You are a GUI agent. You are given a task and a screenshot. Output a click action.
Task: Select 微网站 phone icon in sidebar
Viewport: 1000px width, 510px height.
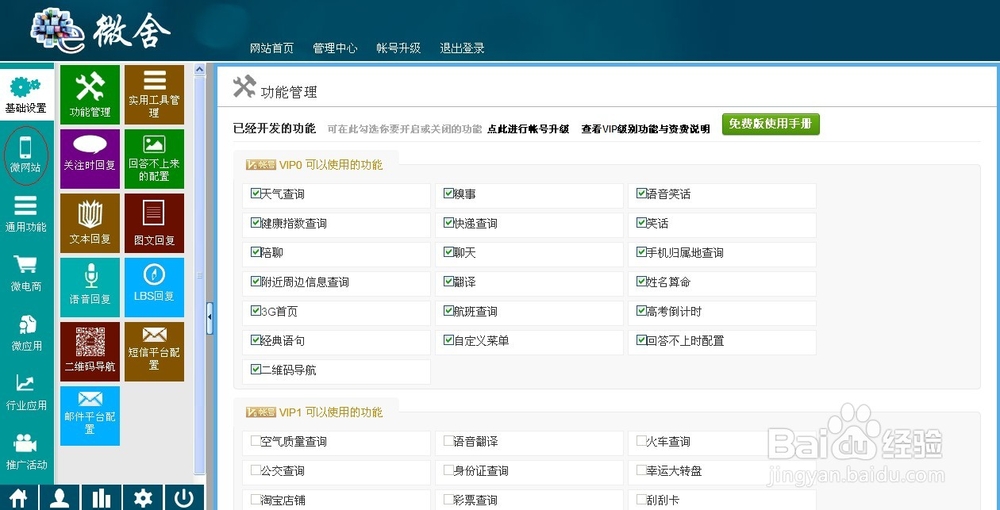click(26, 155)
